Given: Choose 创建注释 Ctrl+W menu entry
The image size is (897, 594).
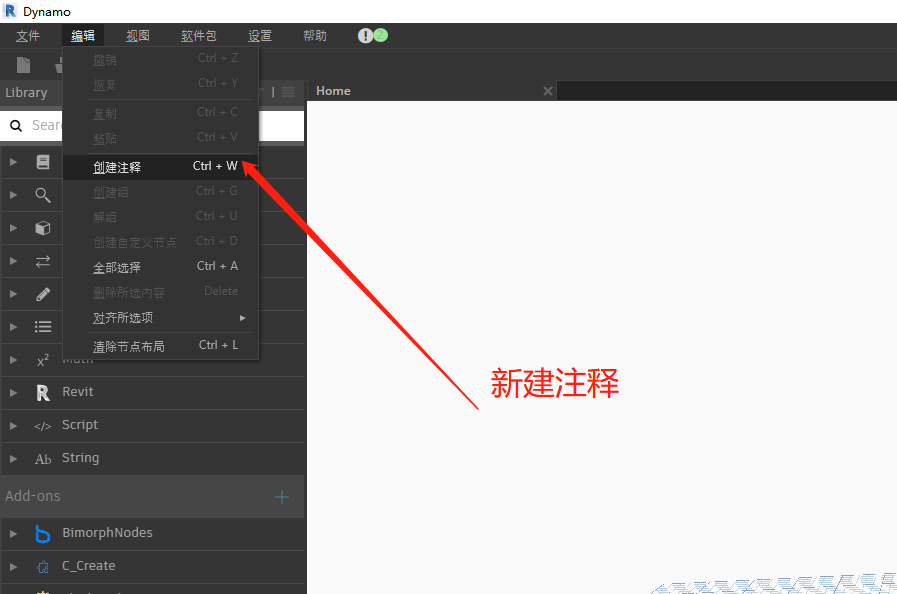Looking at the screenshot, I should pos(160,167).
